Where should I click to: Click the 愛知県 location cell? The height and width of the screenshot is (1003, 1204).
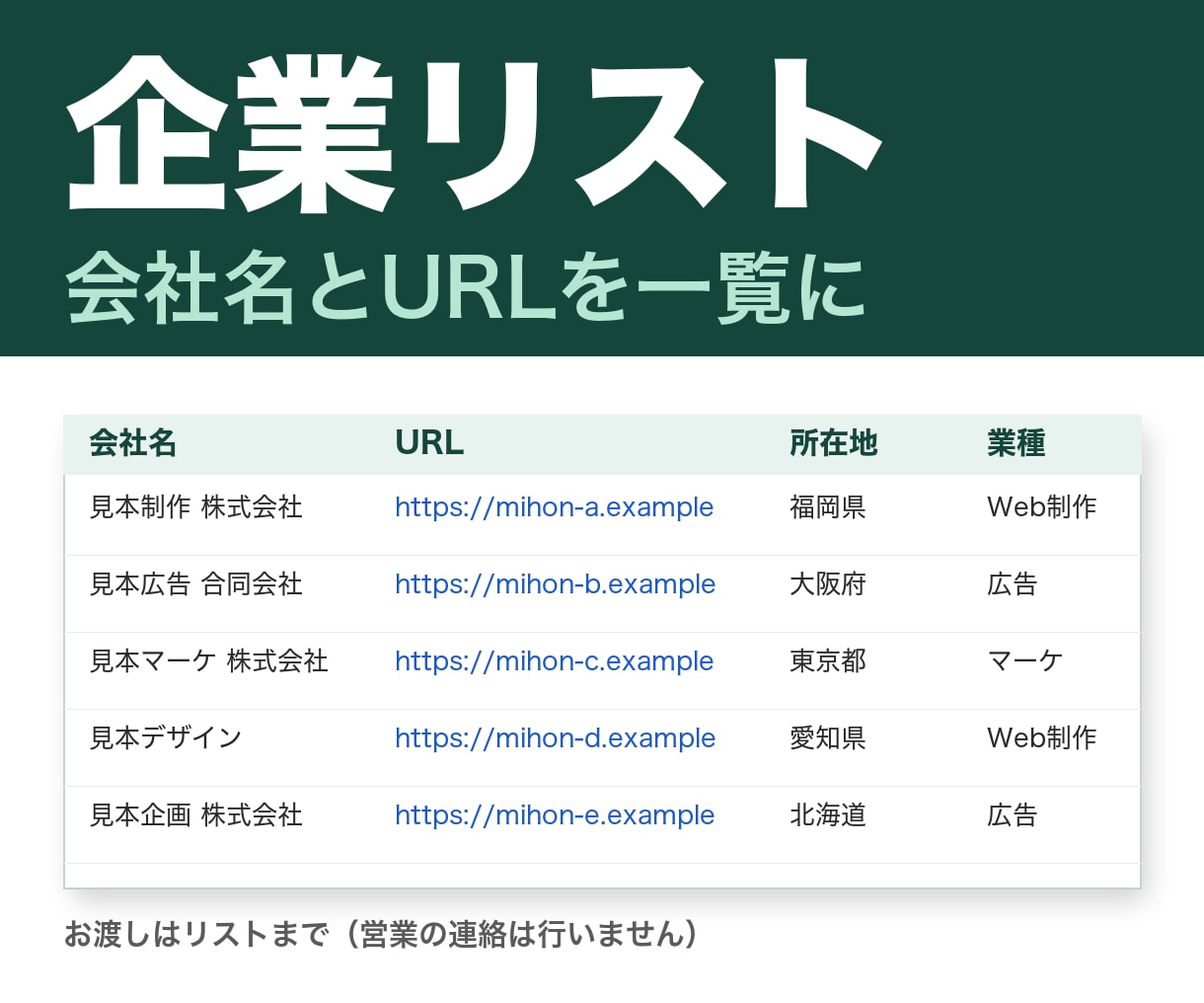click(828, 738)
